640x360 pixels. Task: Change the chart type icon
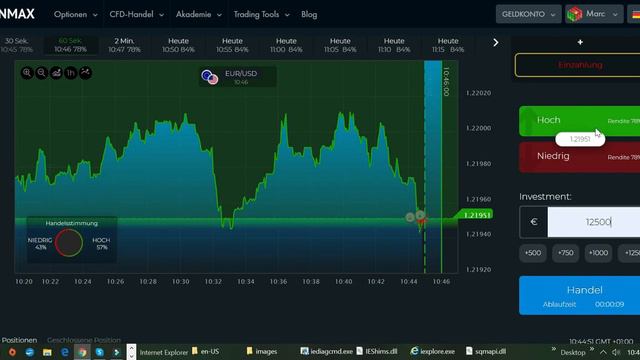[56, 73]
